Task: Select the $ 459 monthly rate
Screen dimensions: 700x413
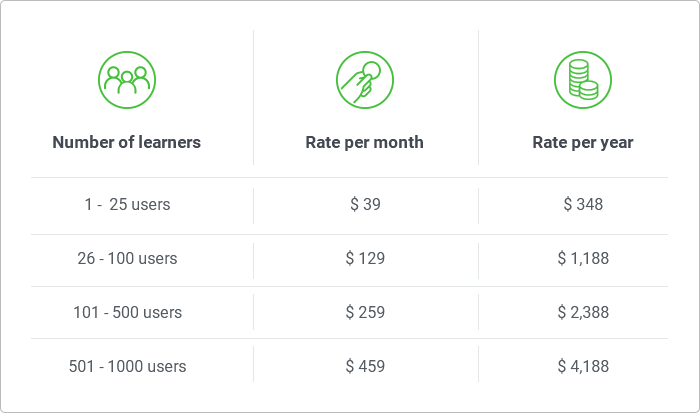Action: 365,367
